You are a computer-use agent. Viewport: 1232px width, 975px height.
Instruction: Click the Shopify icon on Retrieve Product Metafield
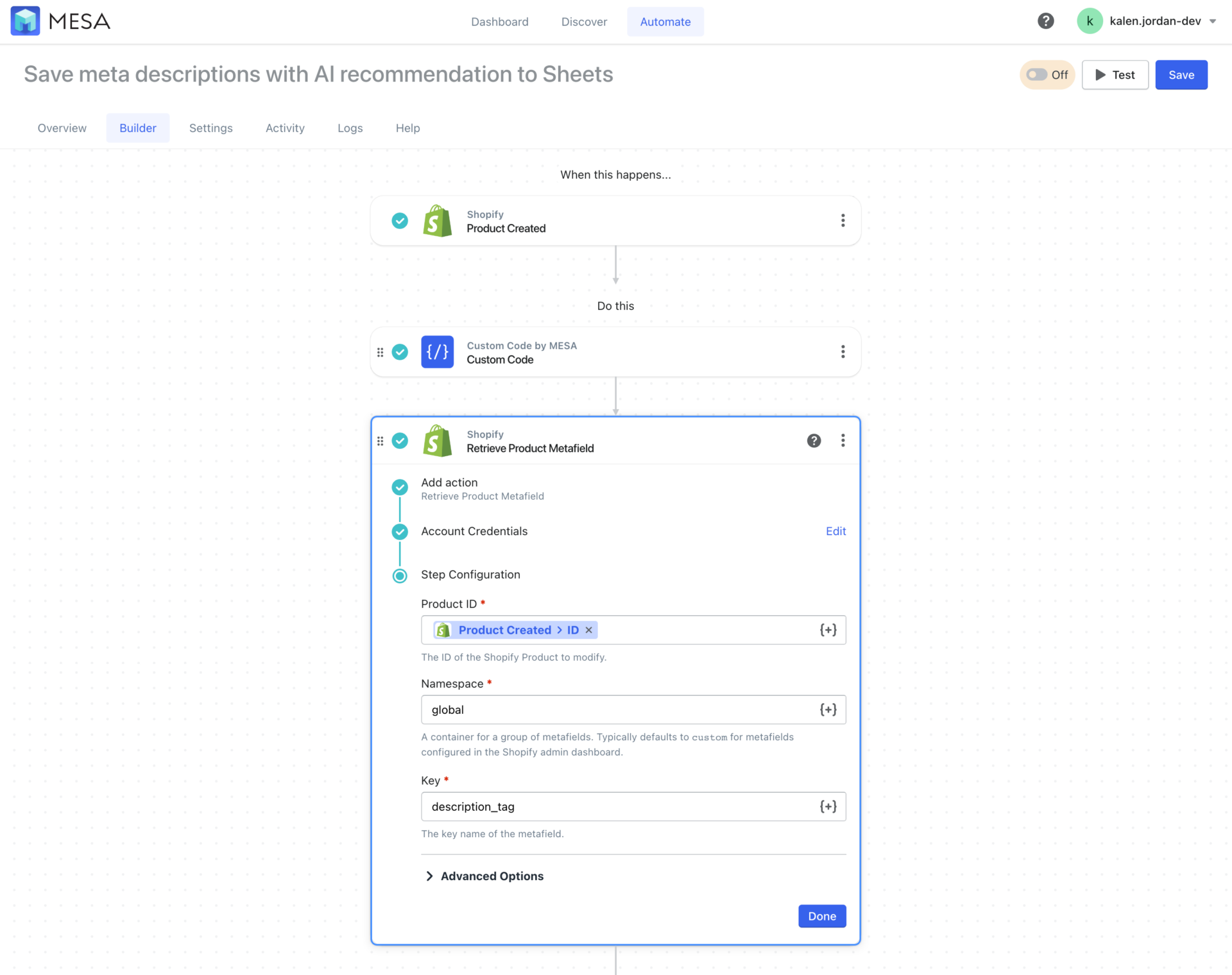click(437, 441)
